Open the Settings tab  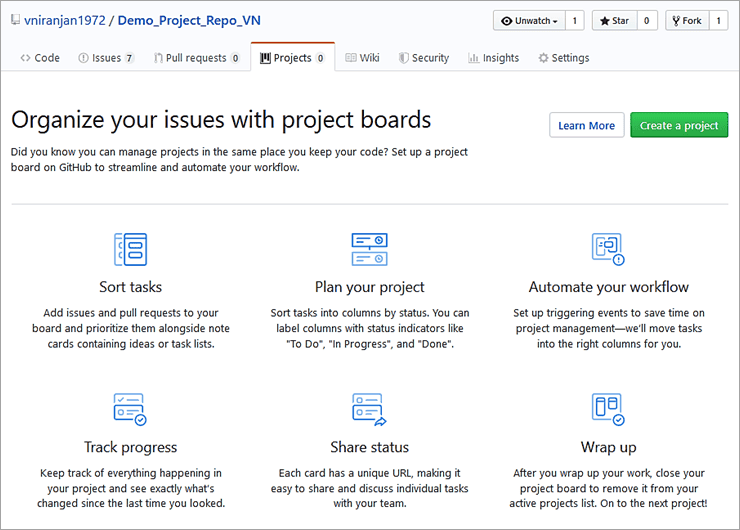564,58
